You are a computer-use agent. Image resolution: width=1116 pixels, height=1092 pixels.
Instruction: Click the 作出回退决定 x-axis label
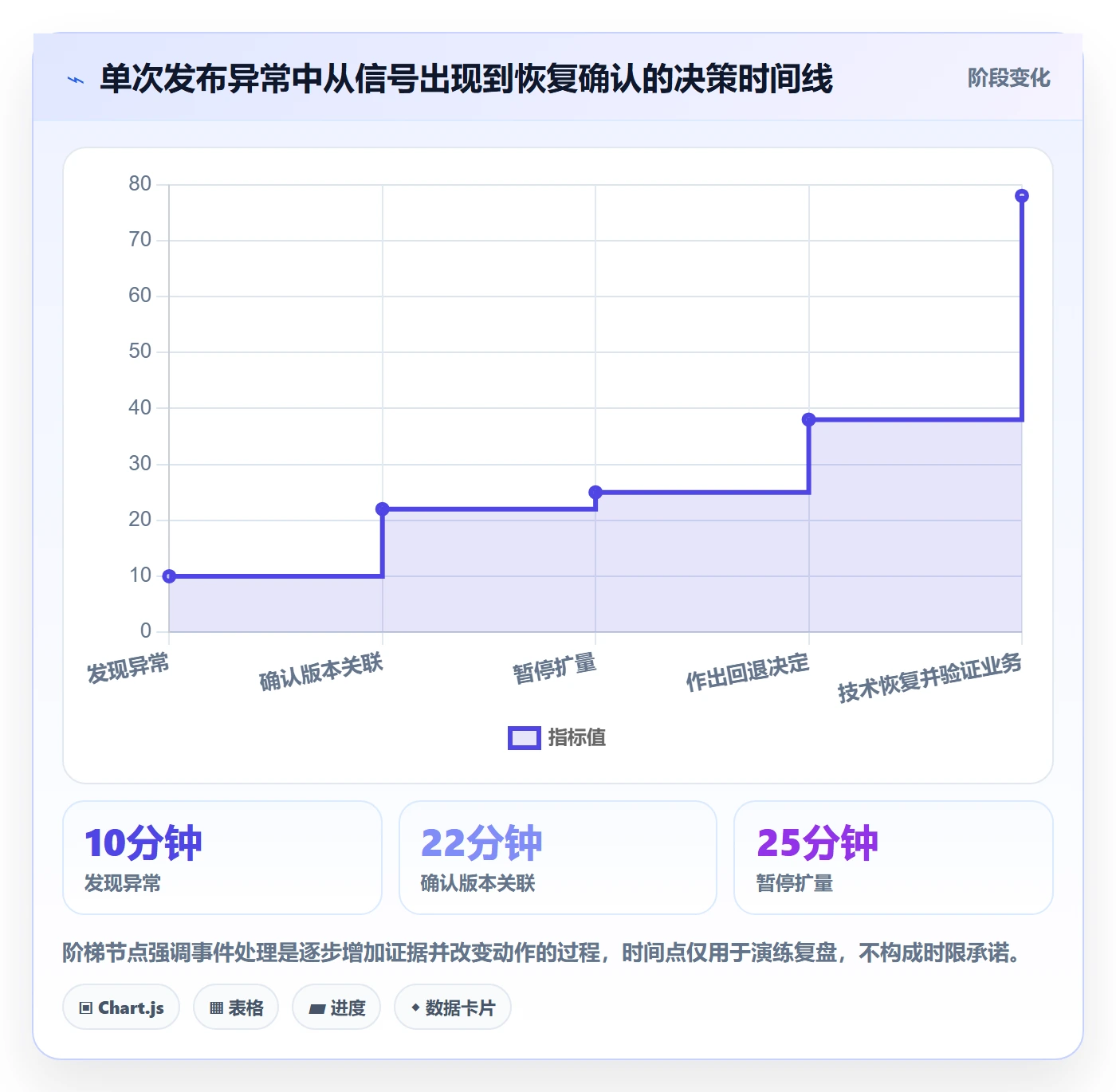coord(748,672)
